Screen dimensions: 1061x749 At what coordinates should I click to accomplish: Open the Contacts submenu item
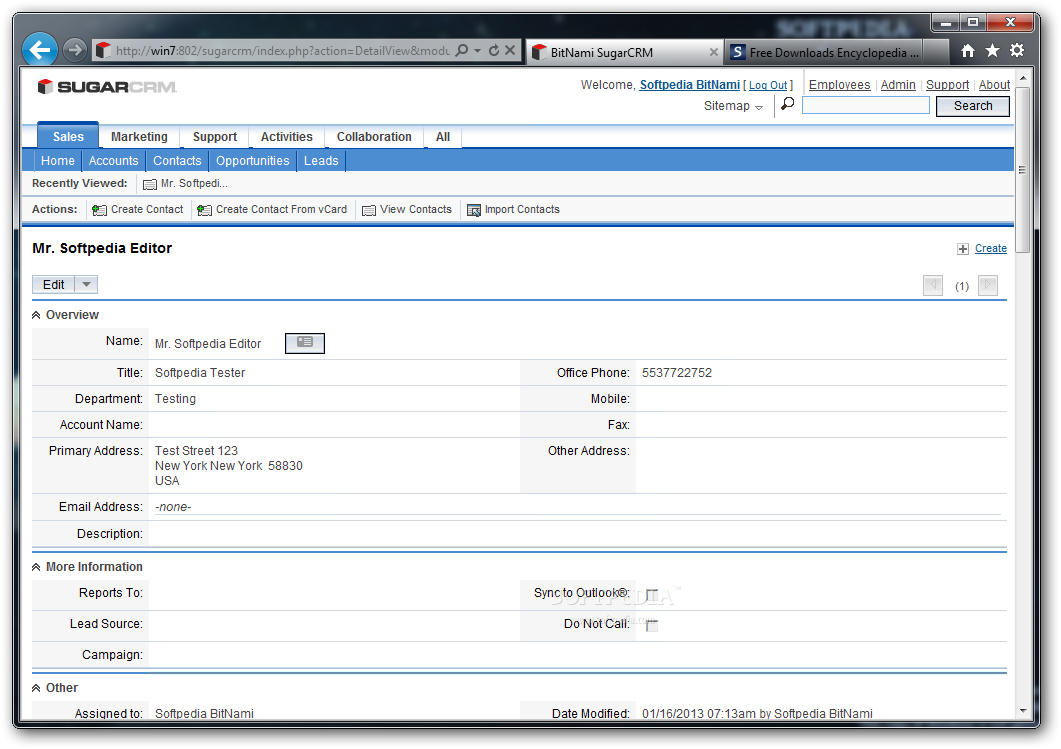click(177, 161)
